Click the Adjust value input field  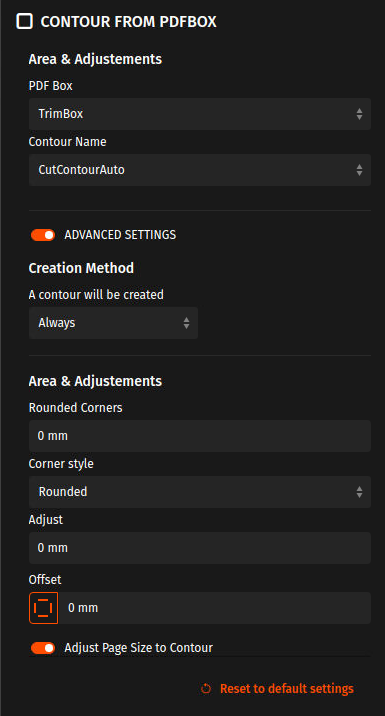[200, 548]
